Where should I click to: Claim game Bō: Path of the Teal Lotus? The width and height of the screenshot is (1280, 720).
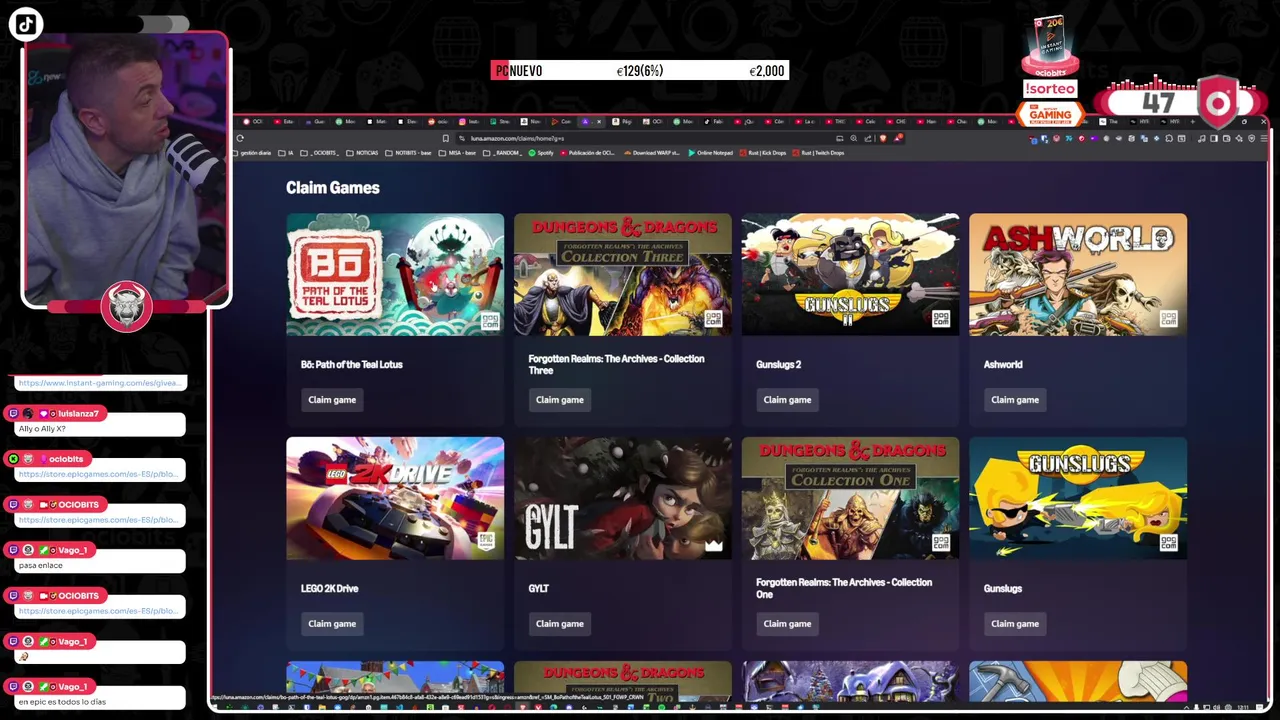coord(332,400)
